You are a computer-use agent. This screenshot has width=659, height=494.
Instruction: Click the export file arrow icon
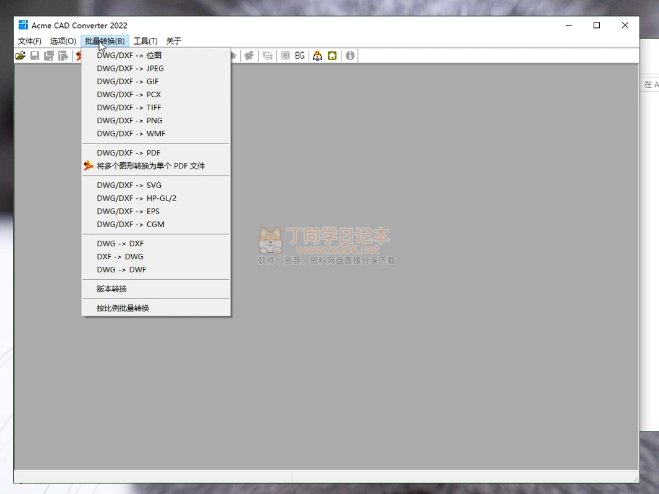click(x=63, y=55)
